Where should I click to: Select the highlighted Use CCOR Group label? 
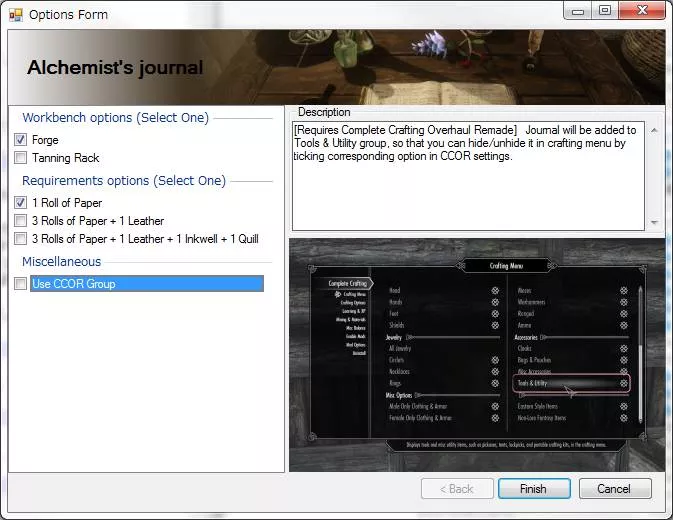point(147,284)
